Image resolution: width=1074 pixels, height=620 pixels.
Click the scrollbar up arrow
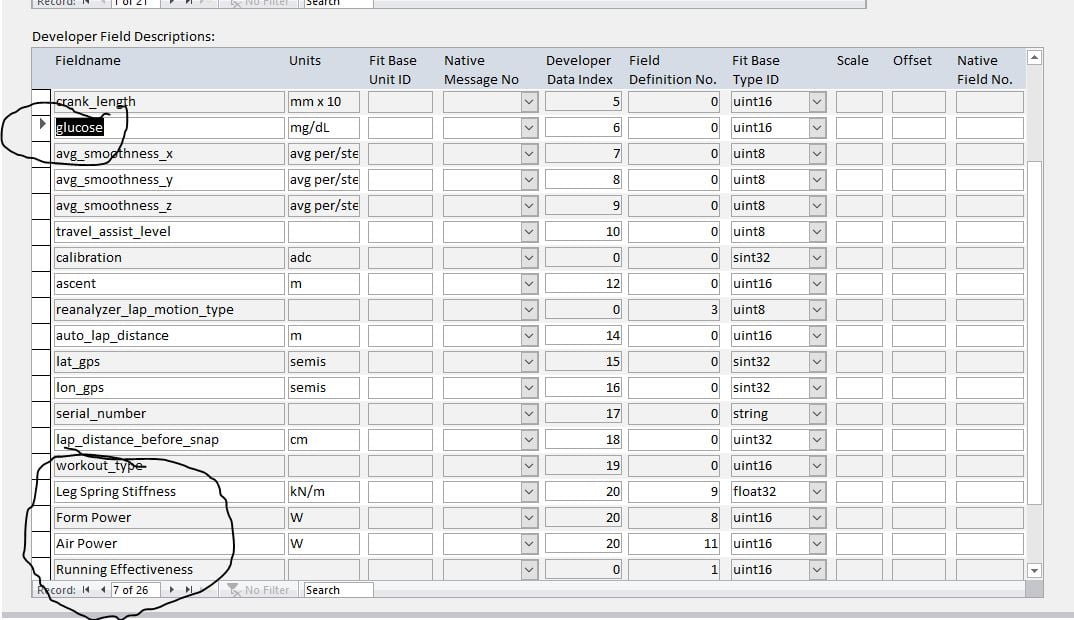[1034, 57]
